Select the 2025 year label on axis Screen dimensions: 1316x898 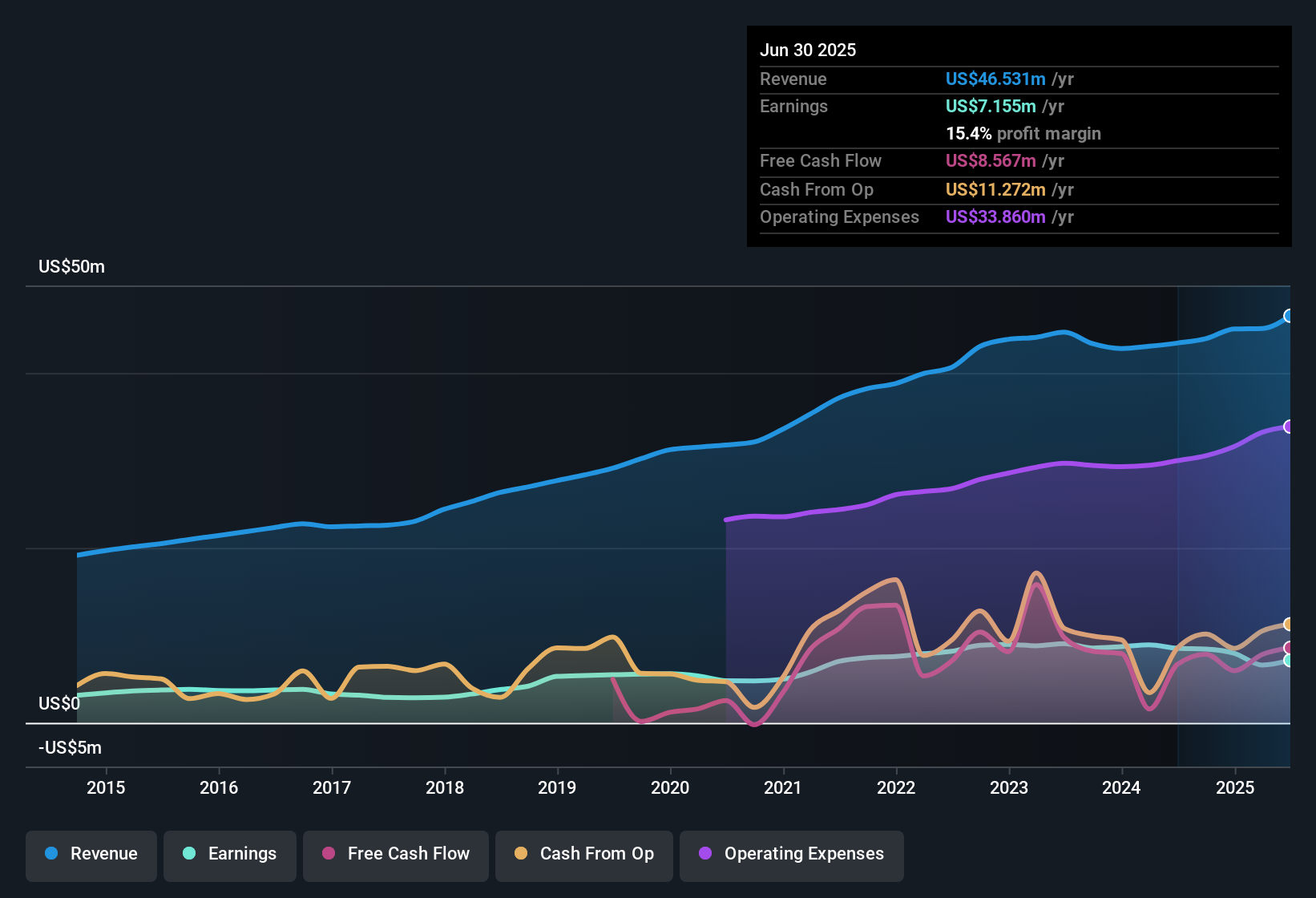coord(1236,788)
